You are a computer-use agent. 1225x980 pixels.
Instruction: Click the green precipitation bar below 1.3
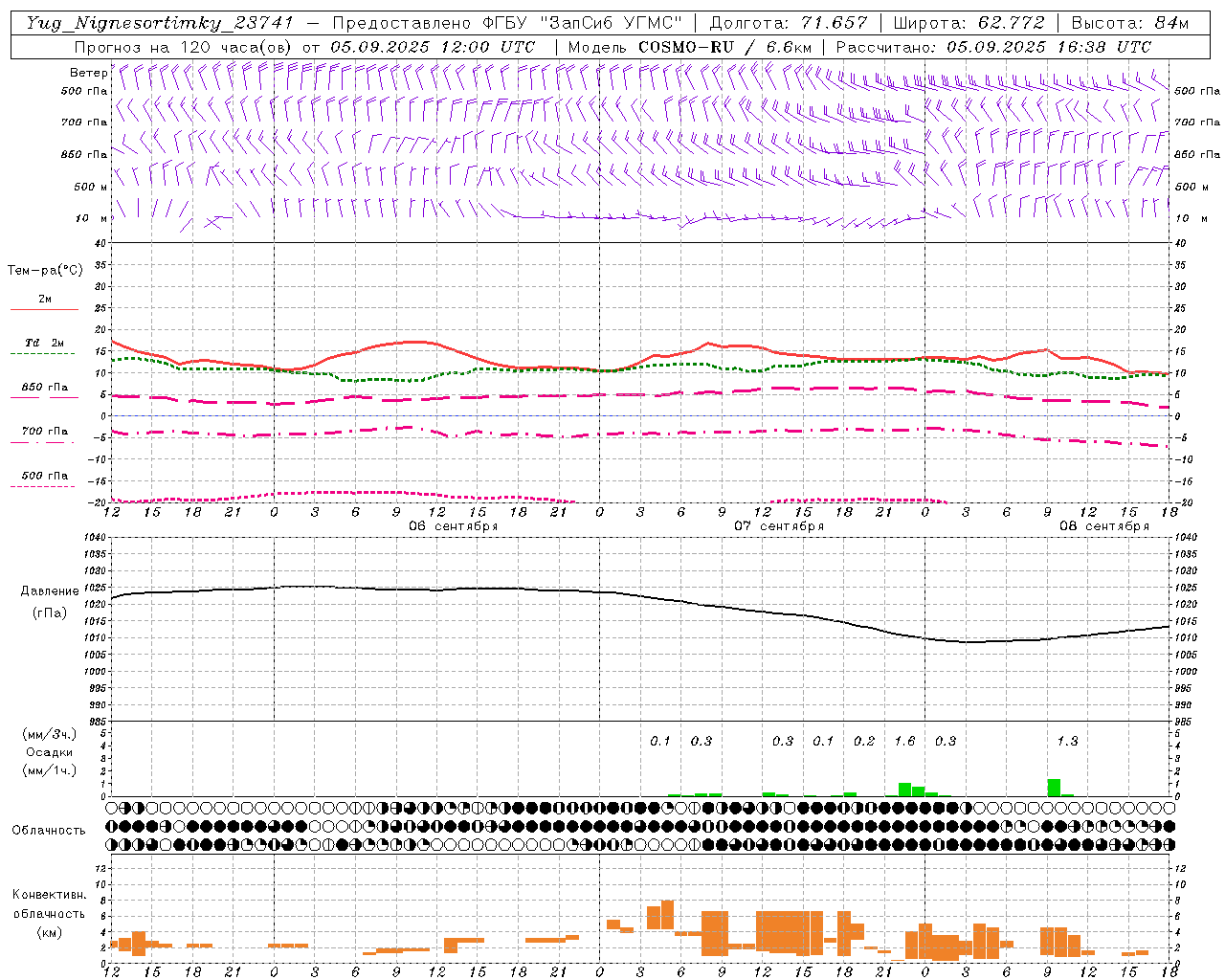[1054, 788]
